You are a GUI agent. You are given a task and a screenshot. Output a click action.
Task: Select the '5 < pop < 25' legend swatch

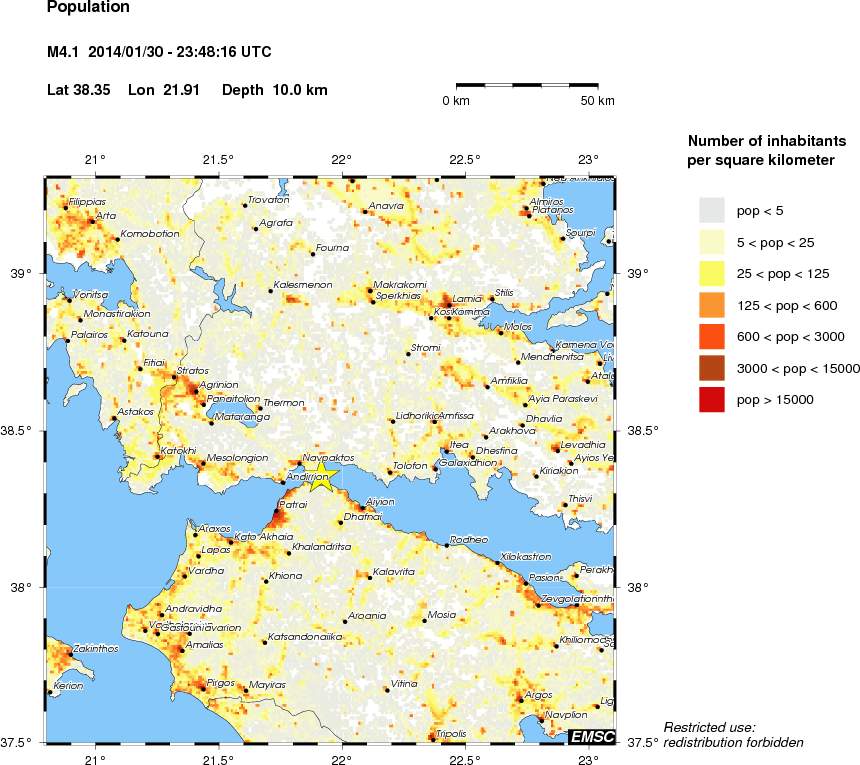click(x=711, y=241)
